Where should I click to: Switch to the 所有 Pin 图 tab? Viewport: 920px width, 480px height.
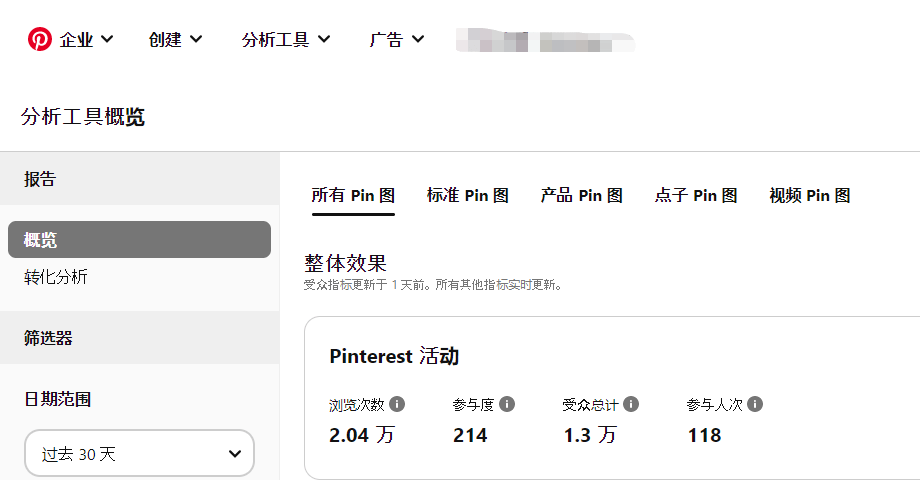point(353,196)
